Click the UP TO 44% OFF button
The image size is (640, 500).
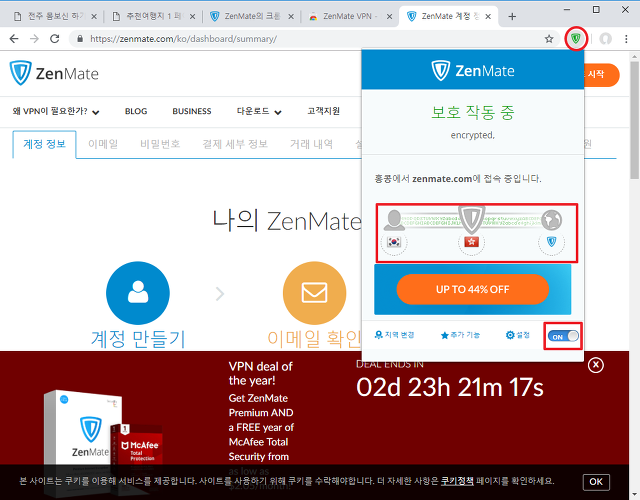(x=473, y=289)
